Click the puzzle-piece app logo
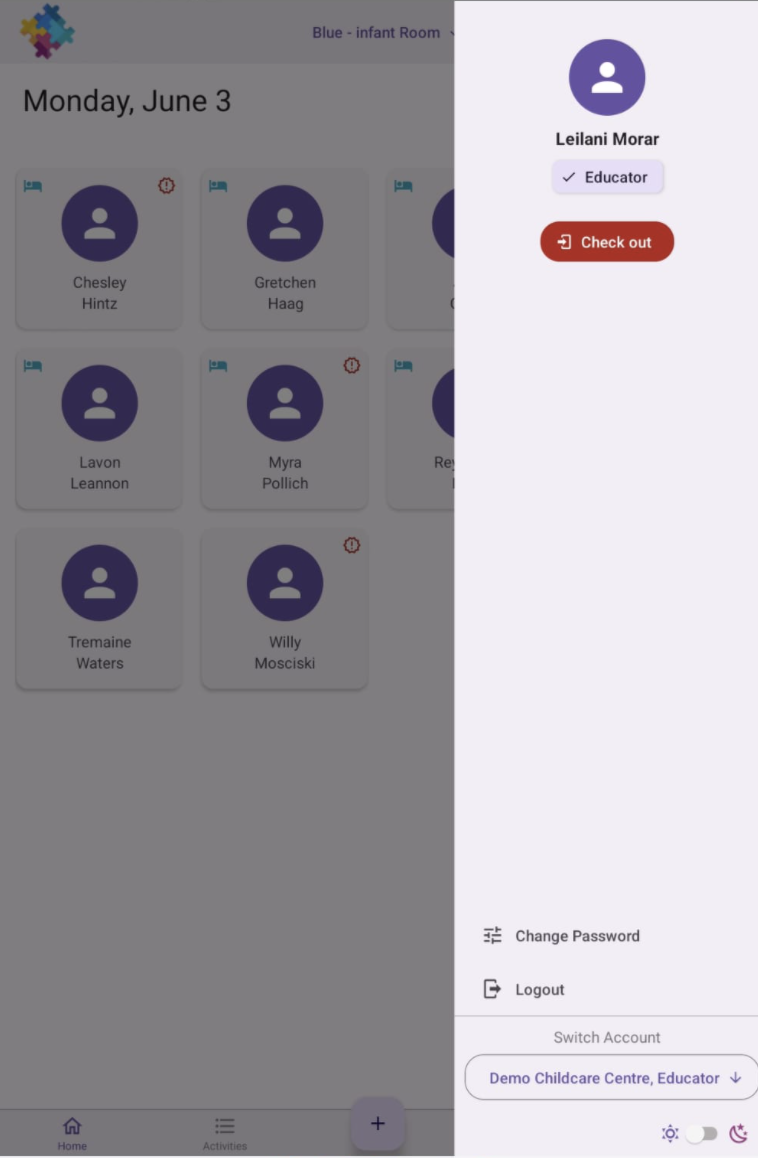The image size is (758, 1158). coord(47,31)
